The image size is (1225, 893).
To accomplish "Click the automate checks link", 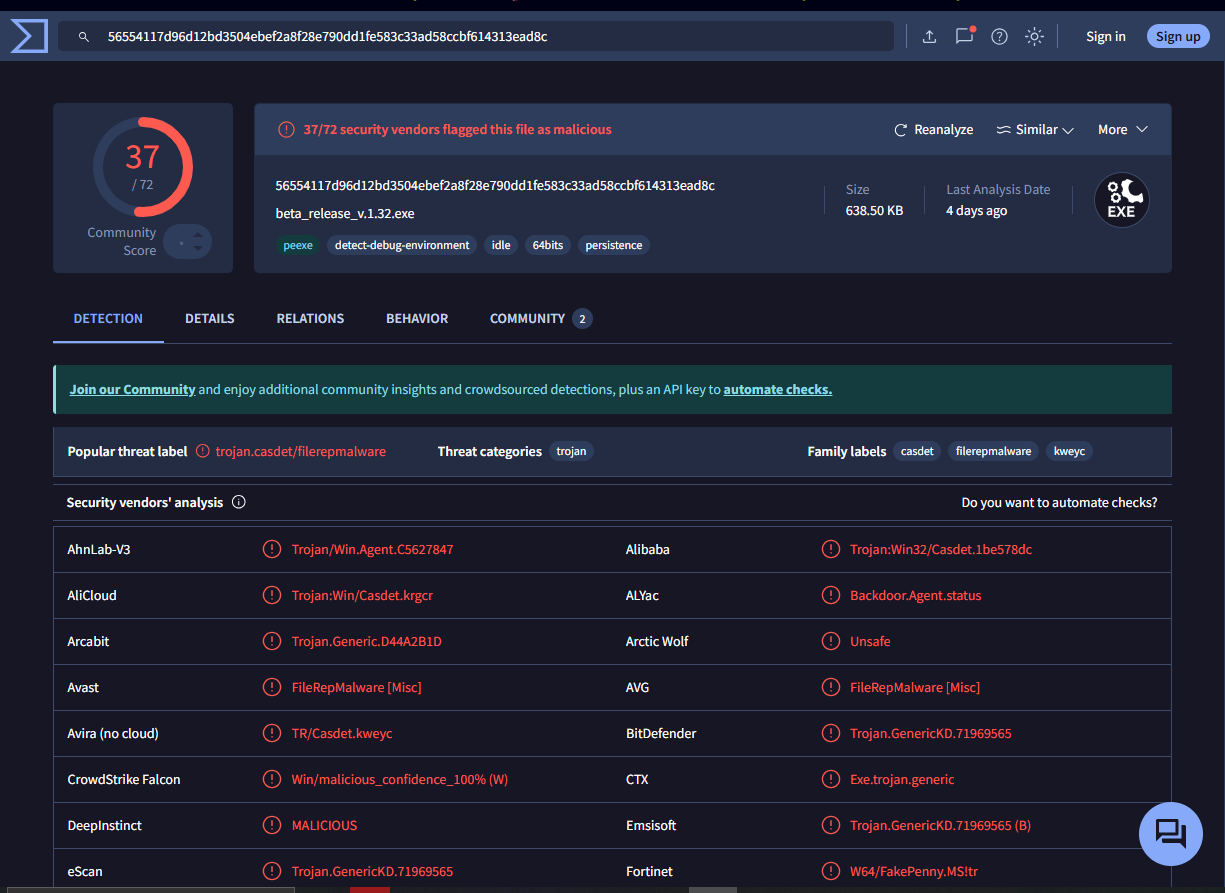I will coord(778,390).
